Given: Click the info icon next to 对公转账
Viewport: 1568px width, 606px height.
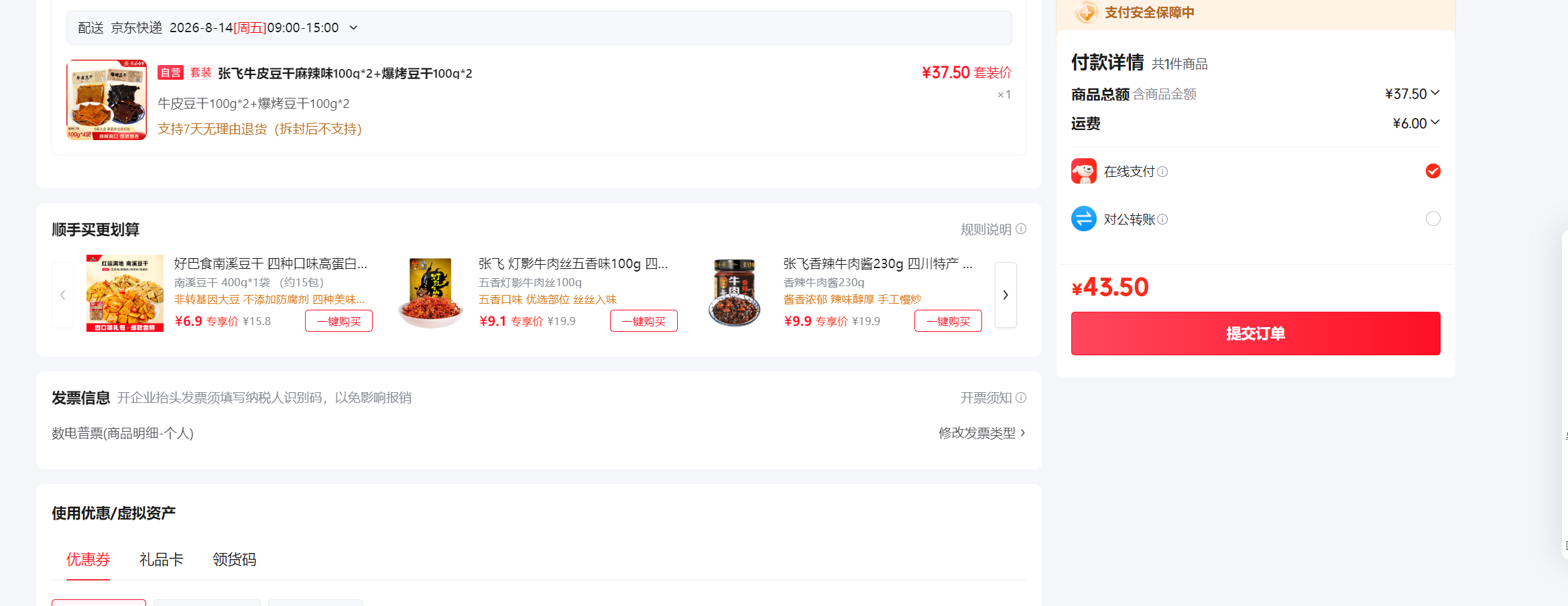Looking at the screenshot, I should 1162,219.
